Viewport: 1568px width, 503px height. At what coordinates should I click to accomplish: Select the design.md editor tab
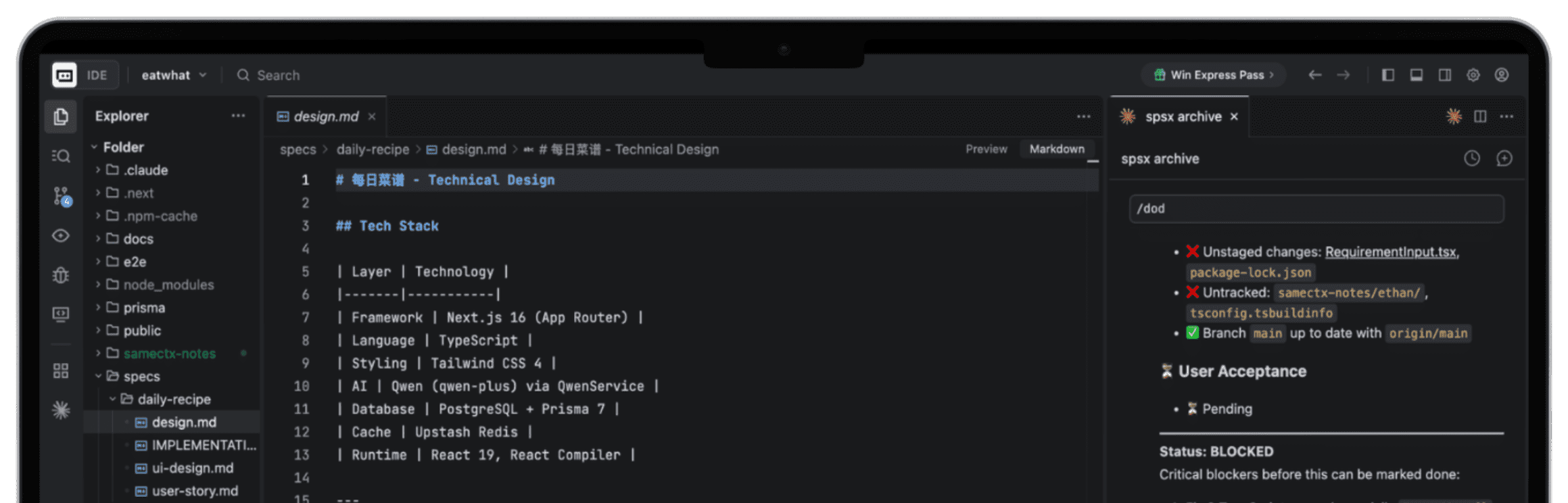pyautogui.click(x=326, y=116)
